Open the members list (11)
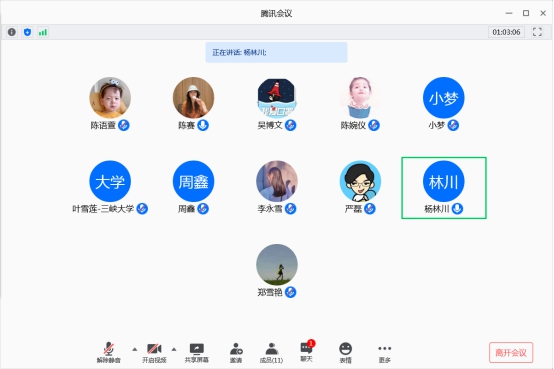The image size is (554, 369). (x=271, y=353)
